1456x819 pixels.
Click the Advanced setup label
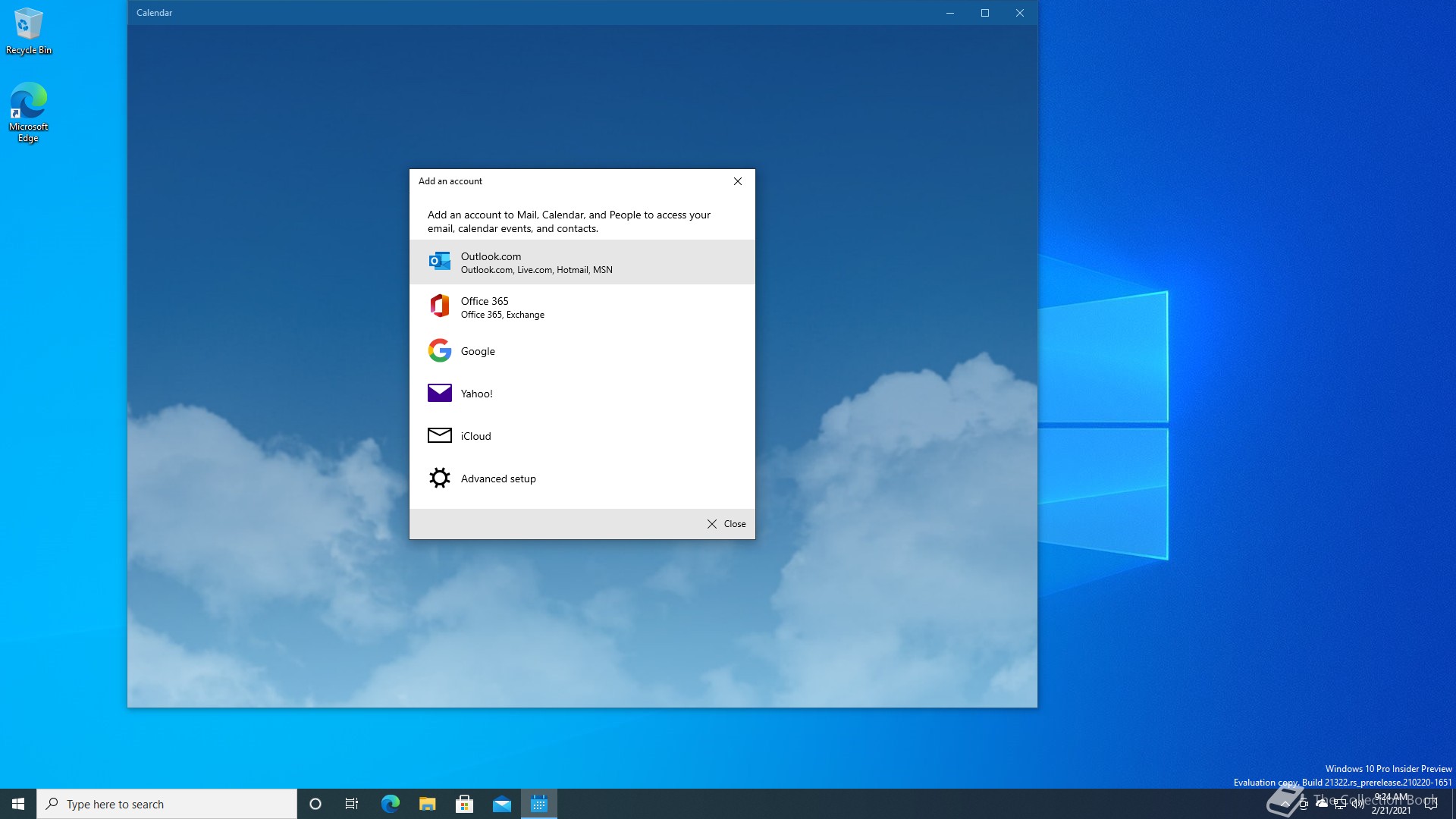(498, 479)
